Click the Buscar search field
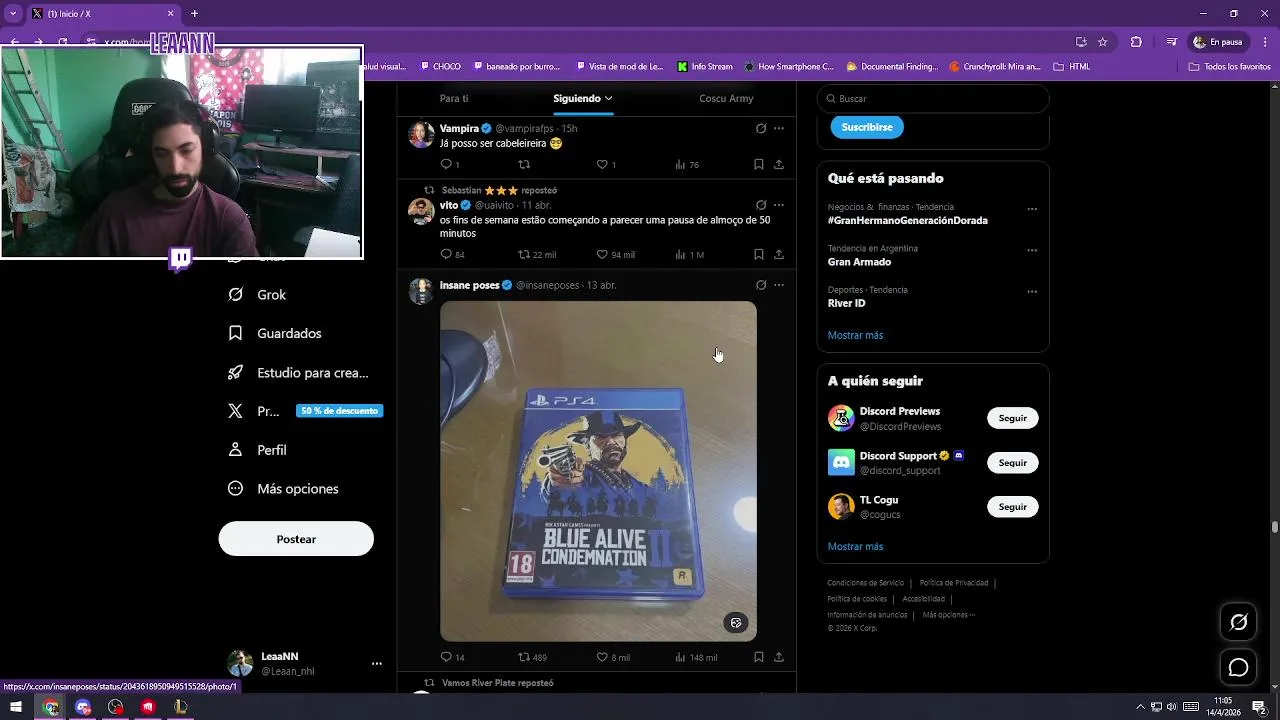This screenshot has height=720, width=1280. (933, 99)
